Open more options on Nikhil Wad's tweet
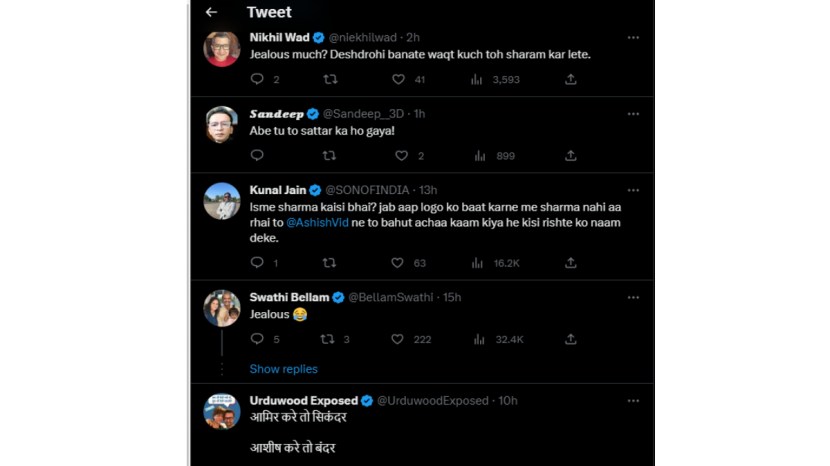830x466 pixels. [x=633, y=37]
